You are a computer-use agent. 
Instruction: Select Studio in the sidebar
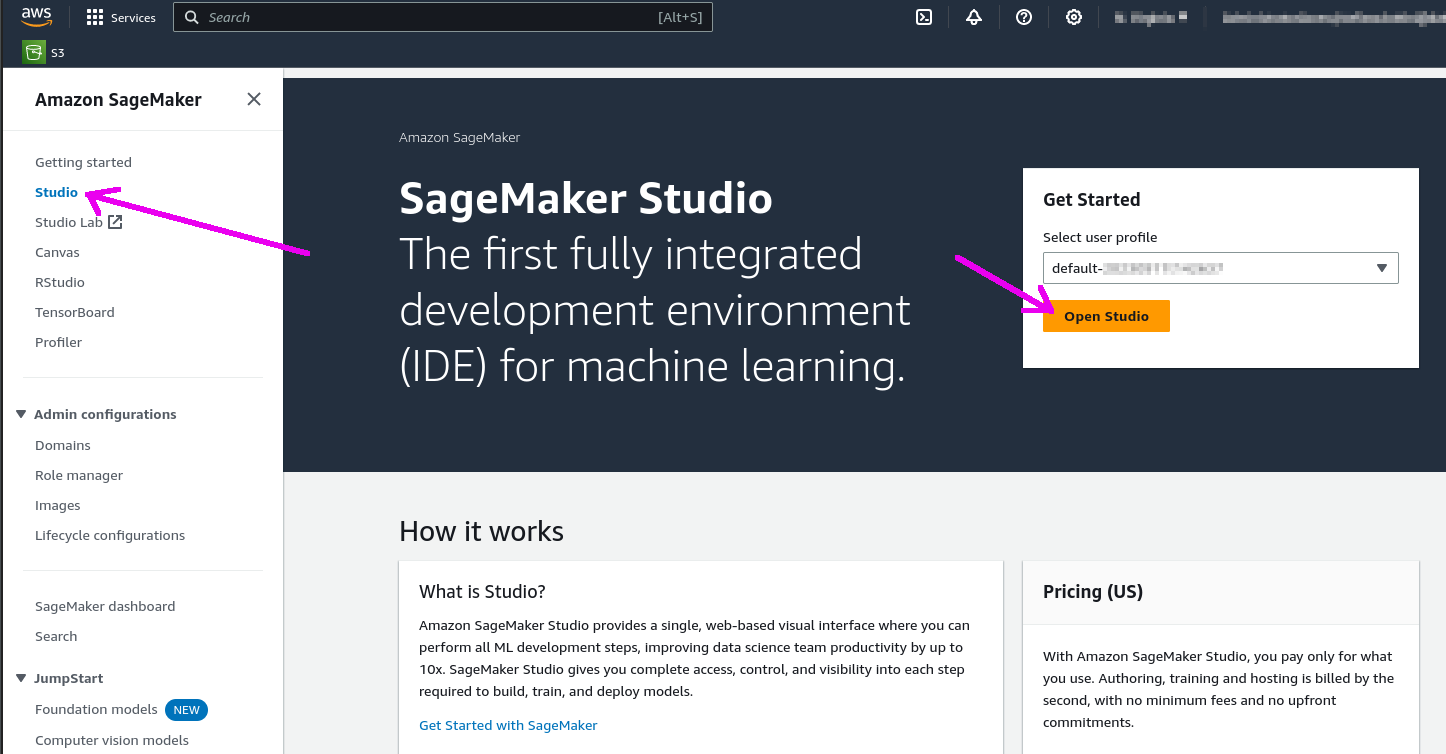pyautogui.click(x=56, y=192)
